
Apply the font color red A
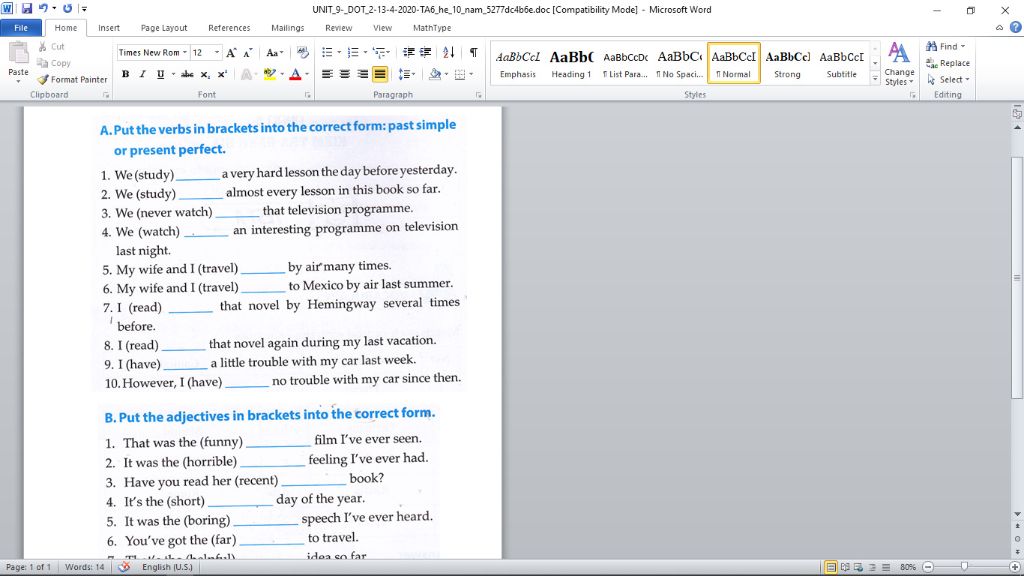295,74
